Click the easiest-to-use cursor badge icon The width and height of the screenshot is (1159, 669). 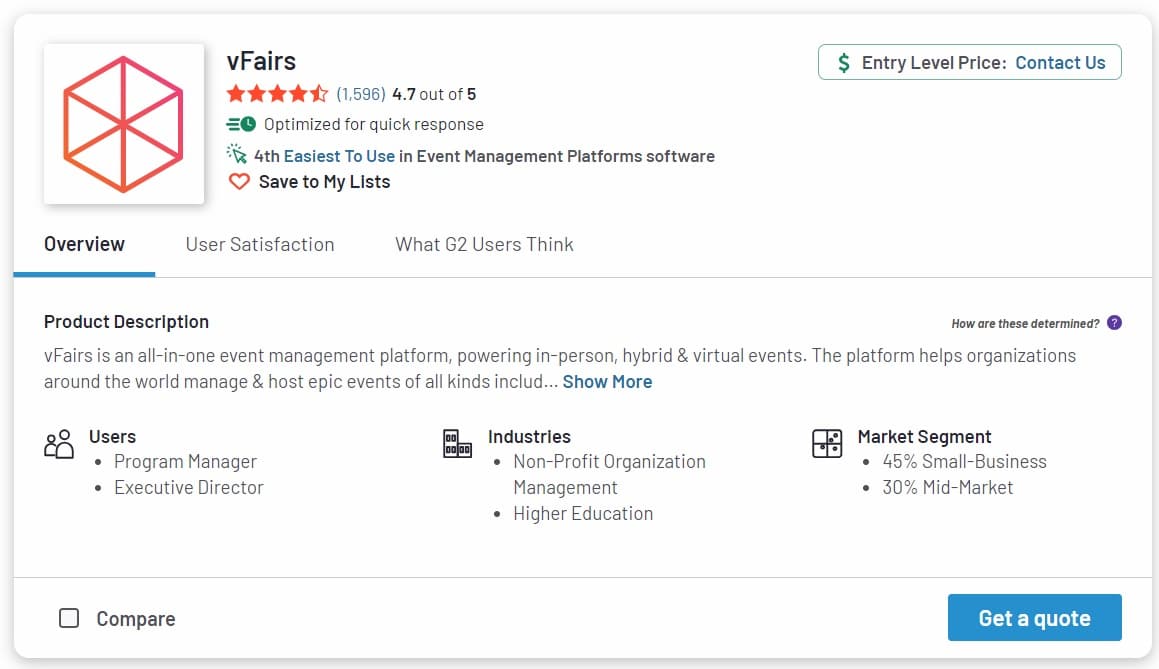[x=237, y=154]
